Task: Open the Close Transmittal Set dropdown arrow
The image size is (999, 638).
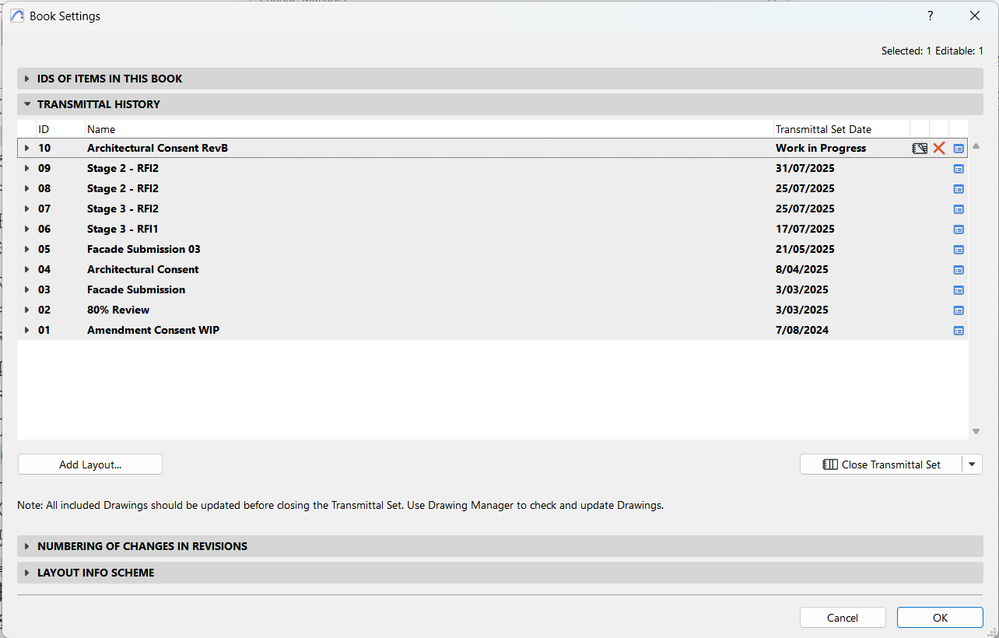Action: click(973, 464)
